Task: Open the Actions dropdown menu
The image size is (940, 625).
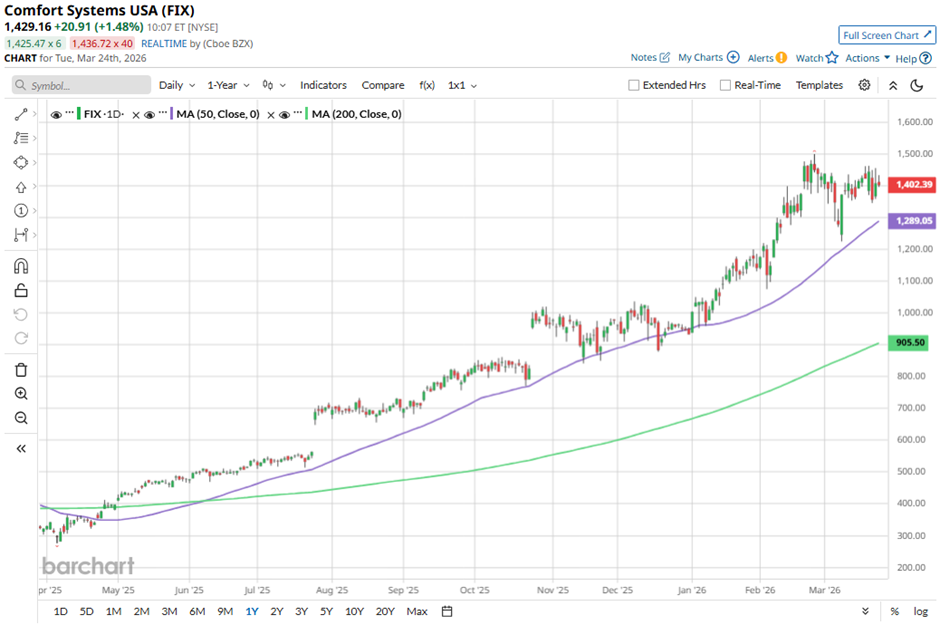Action: click(x=867, y=58)
